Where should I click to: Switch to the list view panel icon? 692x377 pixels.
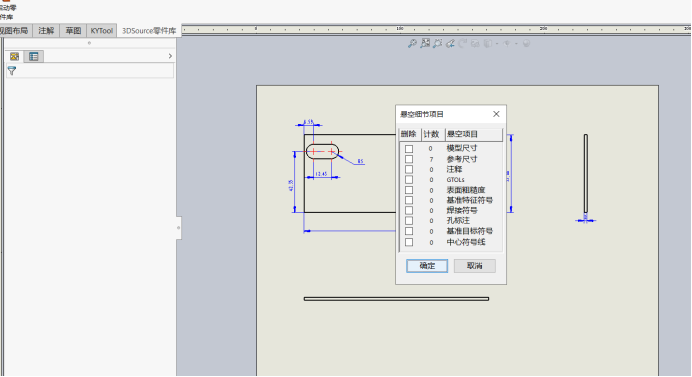[34, 57]
